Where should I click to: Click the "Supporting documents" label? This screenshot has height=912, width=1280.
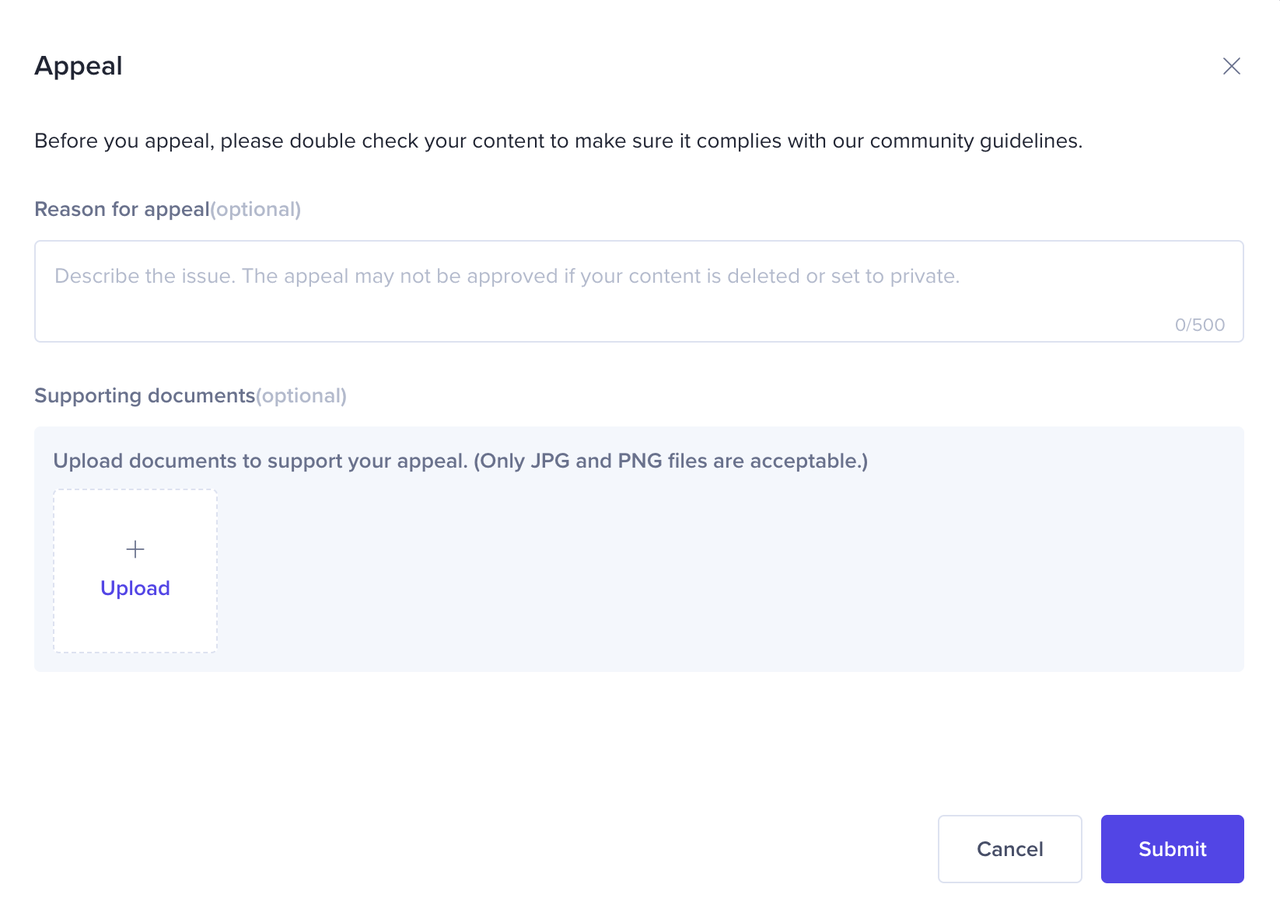coord(144,395)
